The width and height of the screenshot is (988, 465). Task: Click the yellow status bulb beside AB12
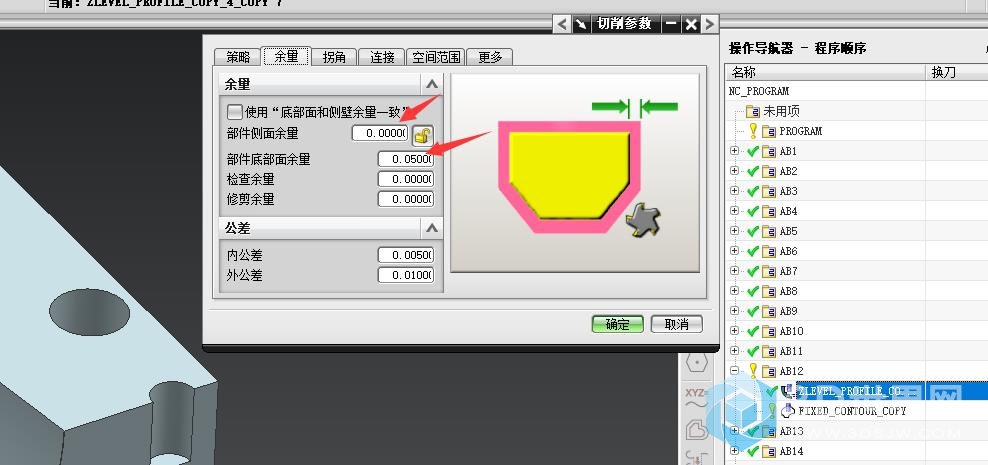(x=752, y=370)
